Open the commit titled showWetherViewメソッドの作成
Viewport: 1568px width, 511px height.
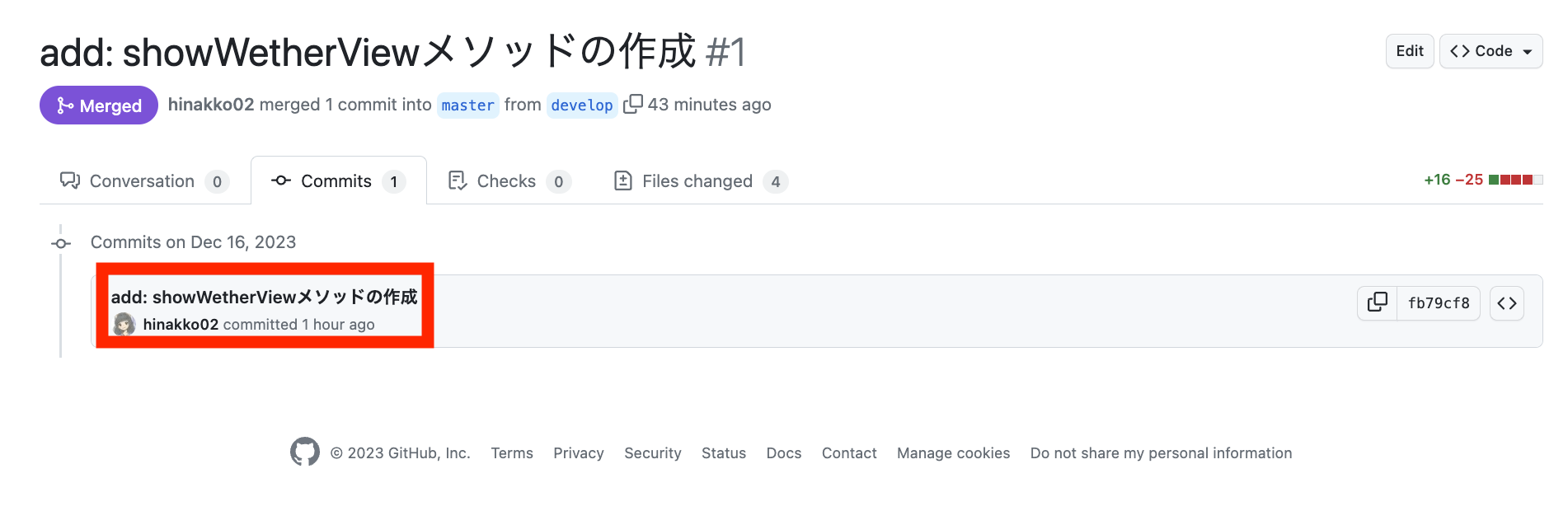[x=264, y=298]
